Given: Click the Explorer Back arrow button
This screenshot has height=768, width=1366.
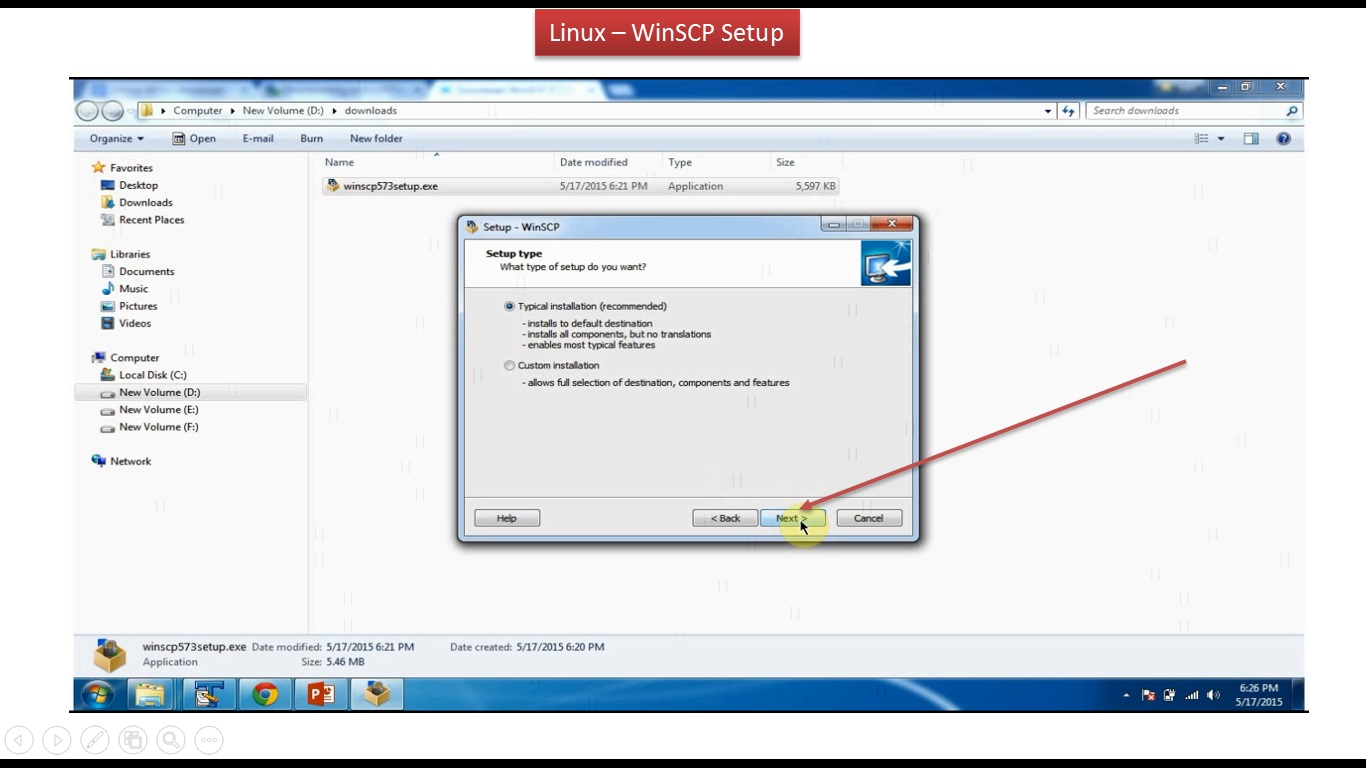Looking at the screenshot, I should click(87, 111).
